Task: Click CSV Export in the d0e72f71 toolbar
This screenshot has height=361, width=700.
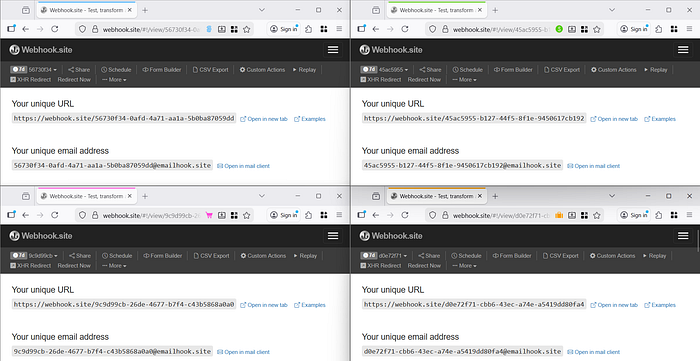Action: tap(560, 256)
